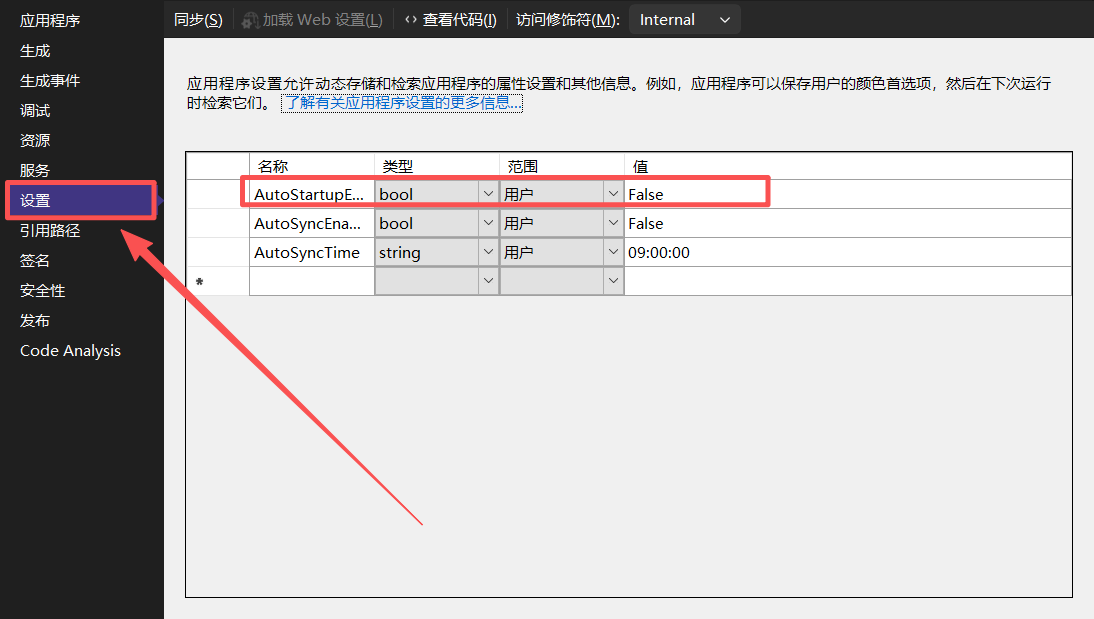Image resolution: width=1094 pixels, height=619 pixels.
Task: Switch to the 生成 tab
Action: [x=35, y=51]
